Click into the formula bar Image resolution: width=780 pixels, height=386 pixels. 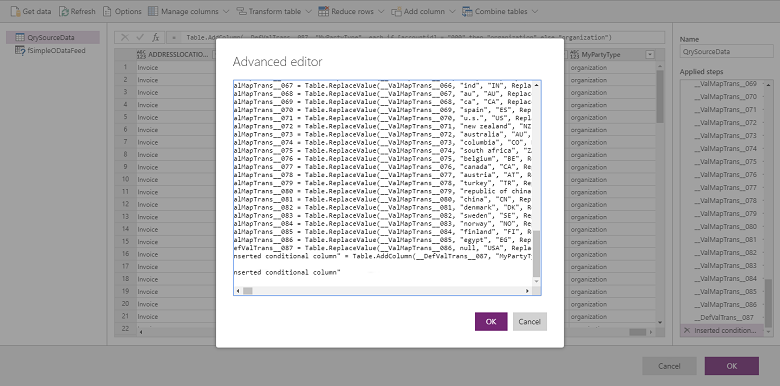[416, 37]
